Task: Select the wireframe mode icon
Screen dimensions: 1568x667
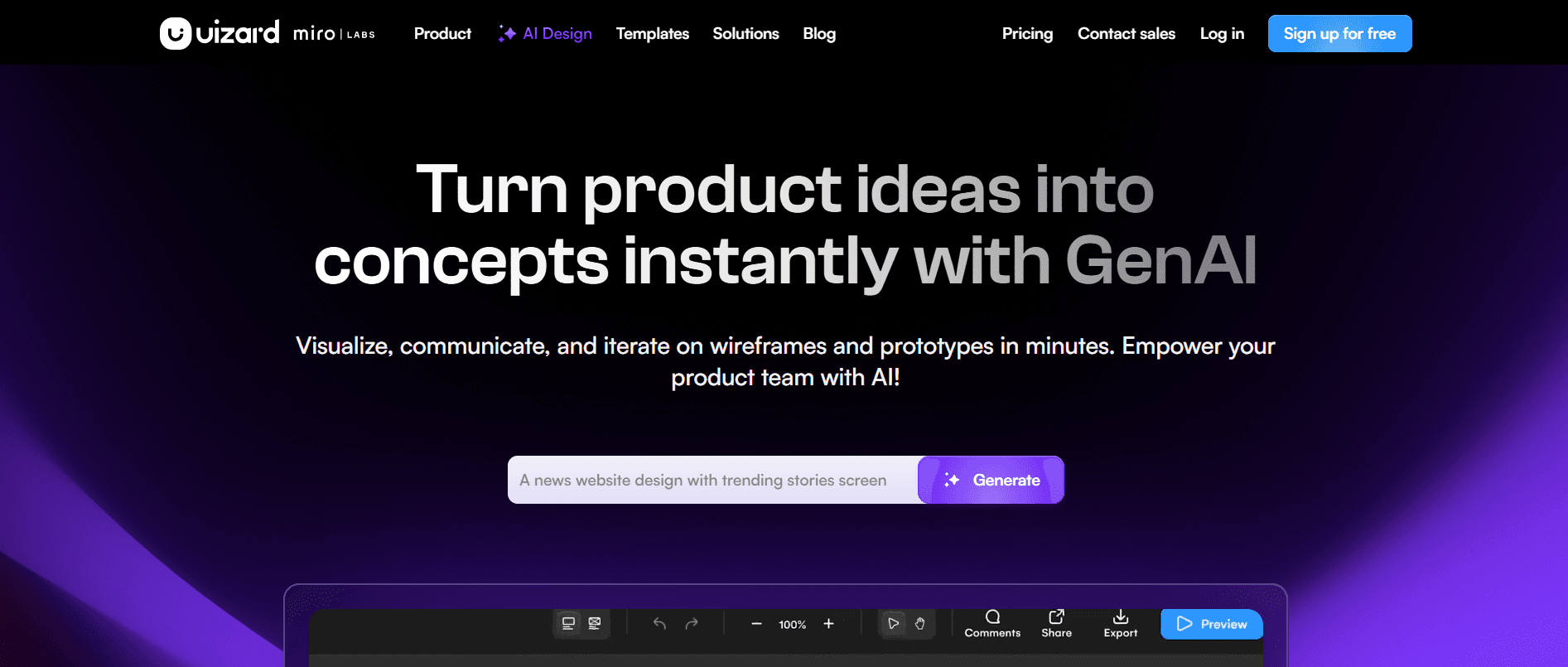Action: (595, 624)
